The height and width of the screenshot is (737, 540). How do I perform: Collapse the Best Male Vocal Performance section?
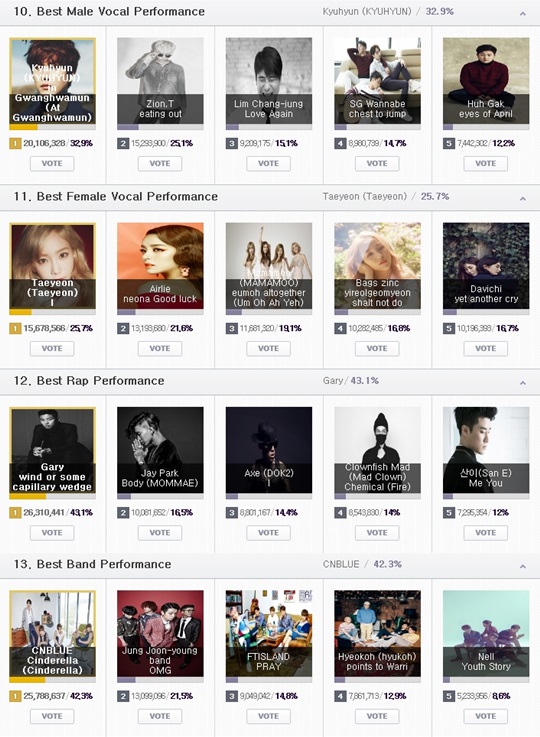point(523,14)
